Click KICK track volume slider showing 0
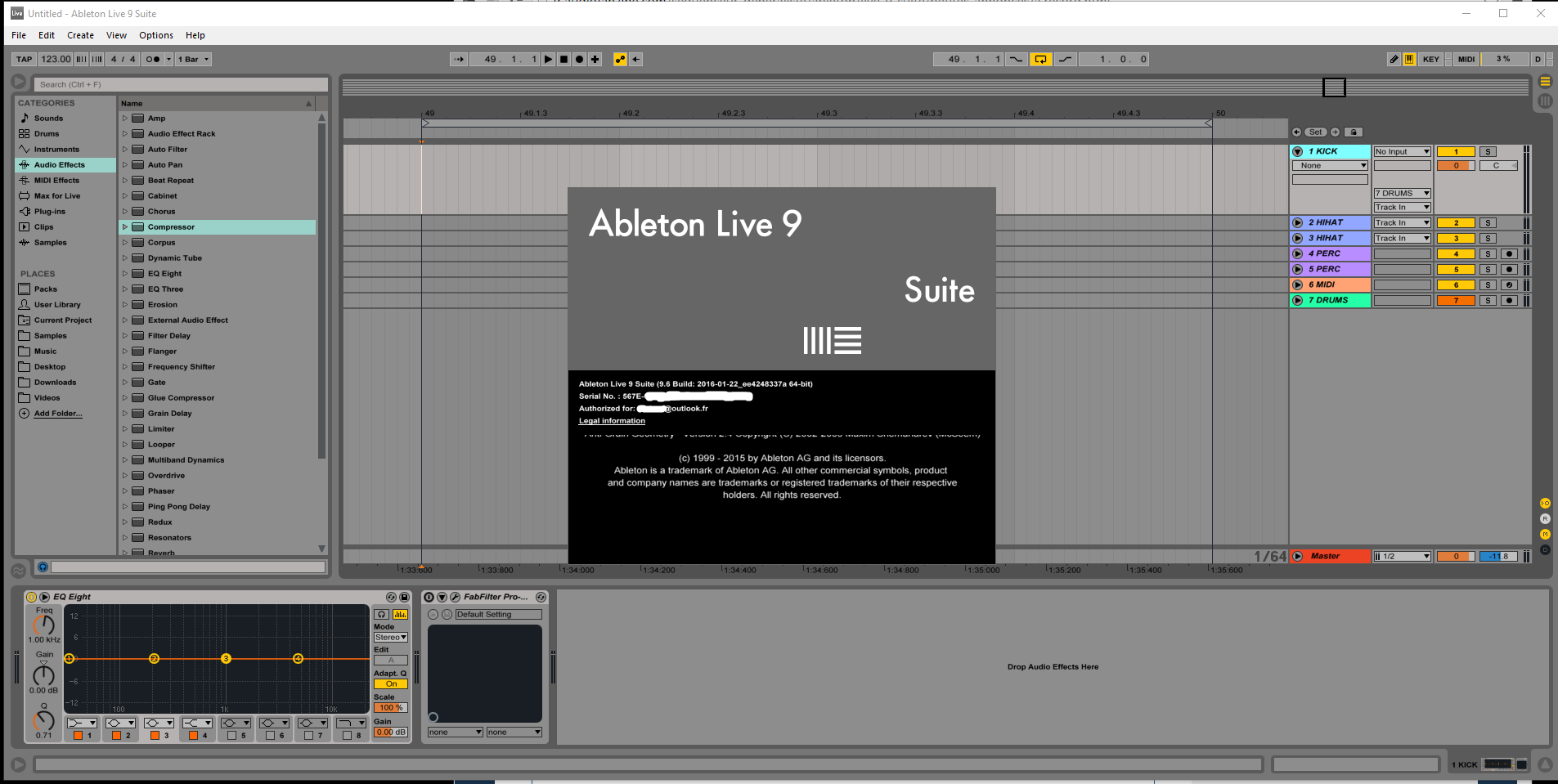The height and width of the screenshot is (784, 1558). point(1456,165)
